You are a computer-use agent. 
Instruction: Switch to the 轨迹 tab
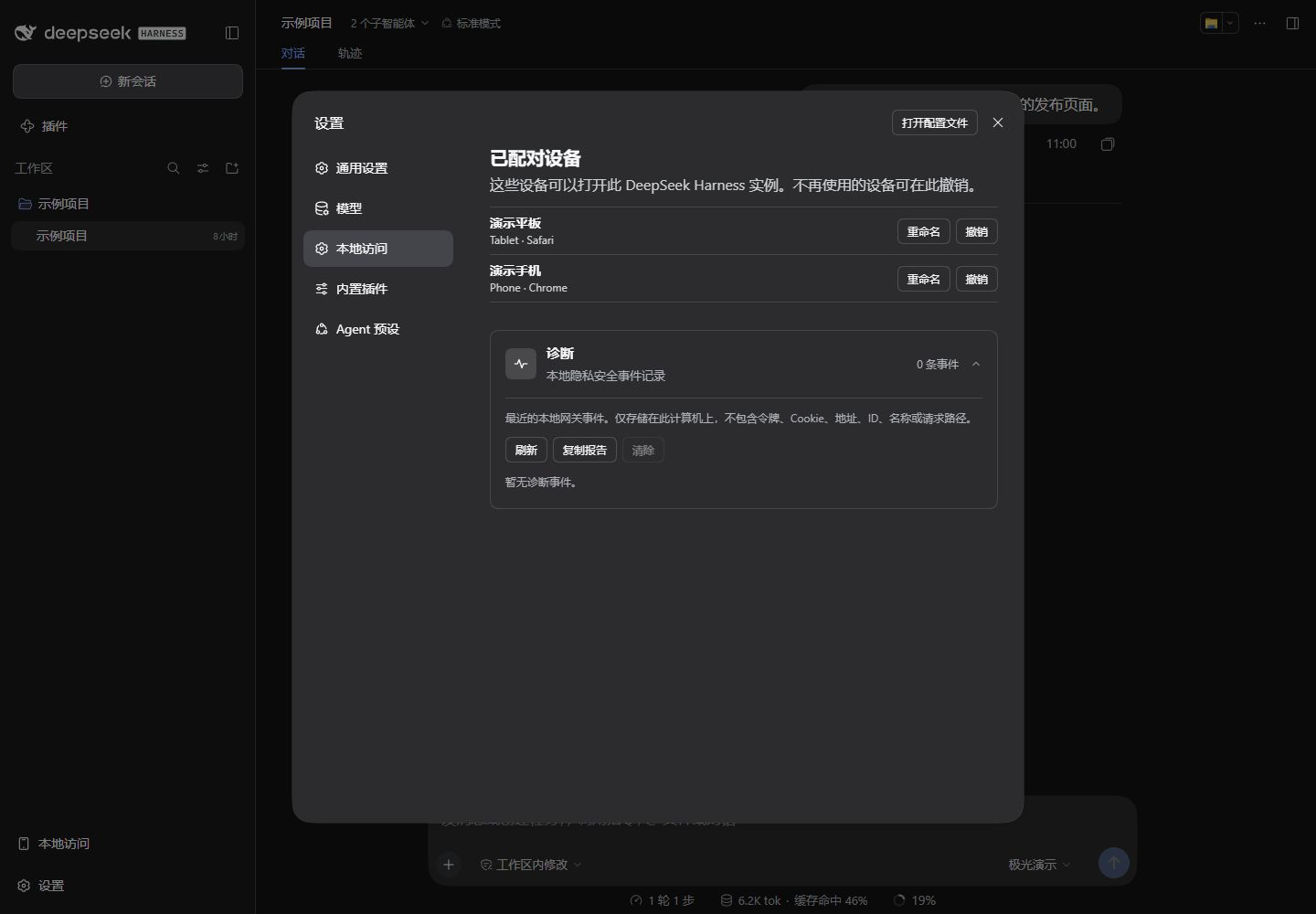pos(350,53)
